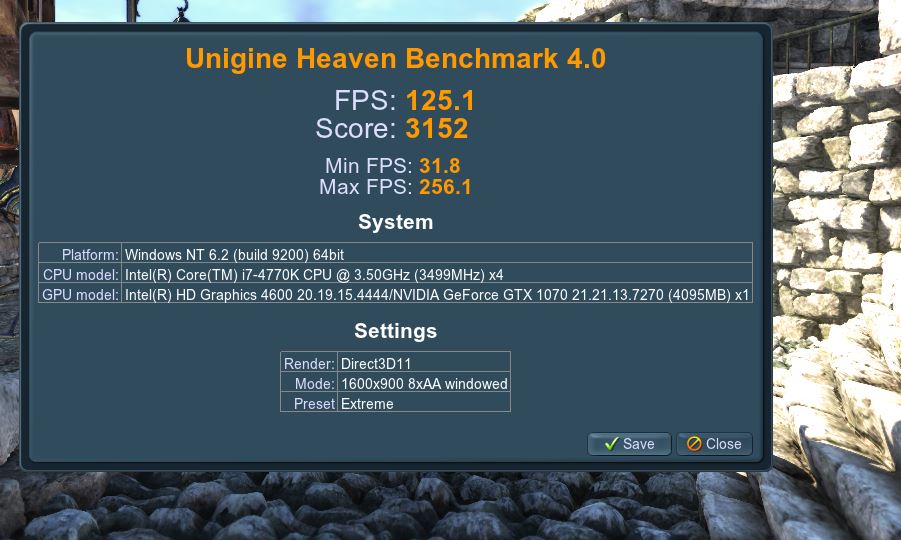
Task: Click the Preset label cell
Action: click(x=309, y=403)
